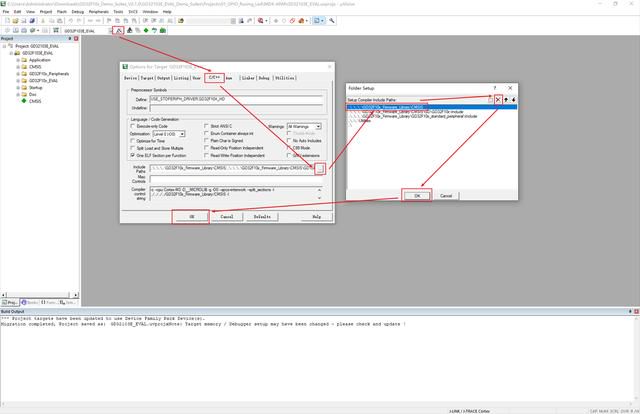Click the Build target toolbar icon

[x=16, y=30]
